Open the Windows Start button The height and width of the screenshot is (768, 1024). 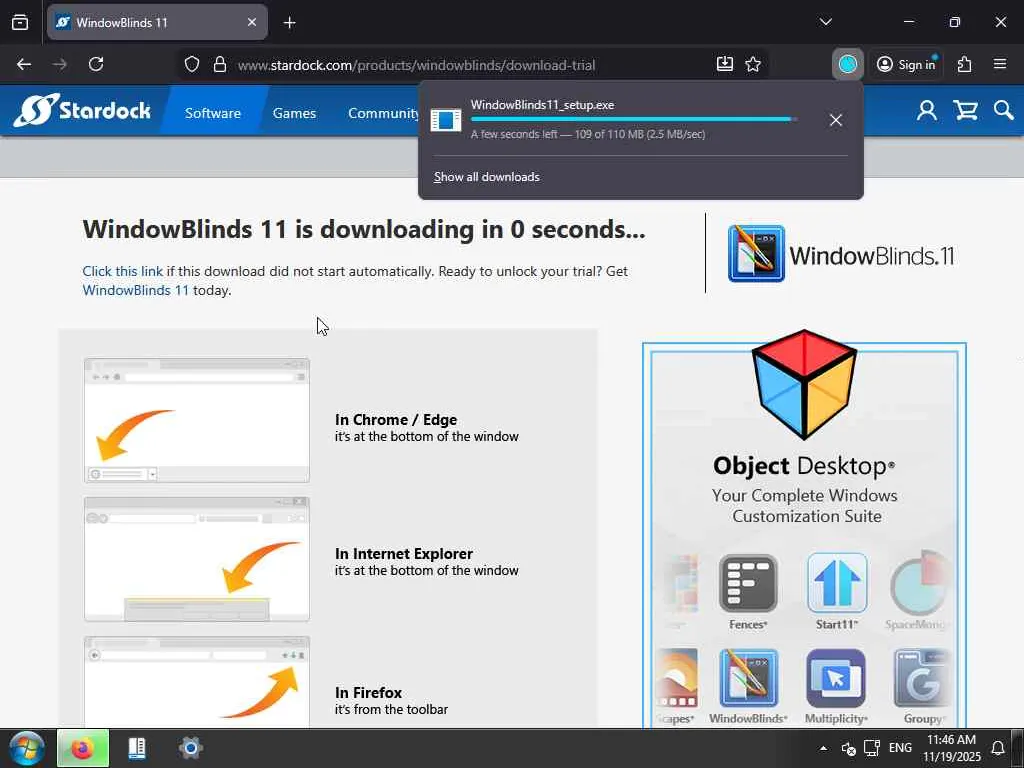click(27, 748)
